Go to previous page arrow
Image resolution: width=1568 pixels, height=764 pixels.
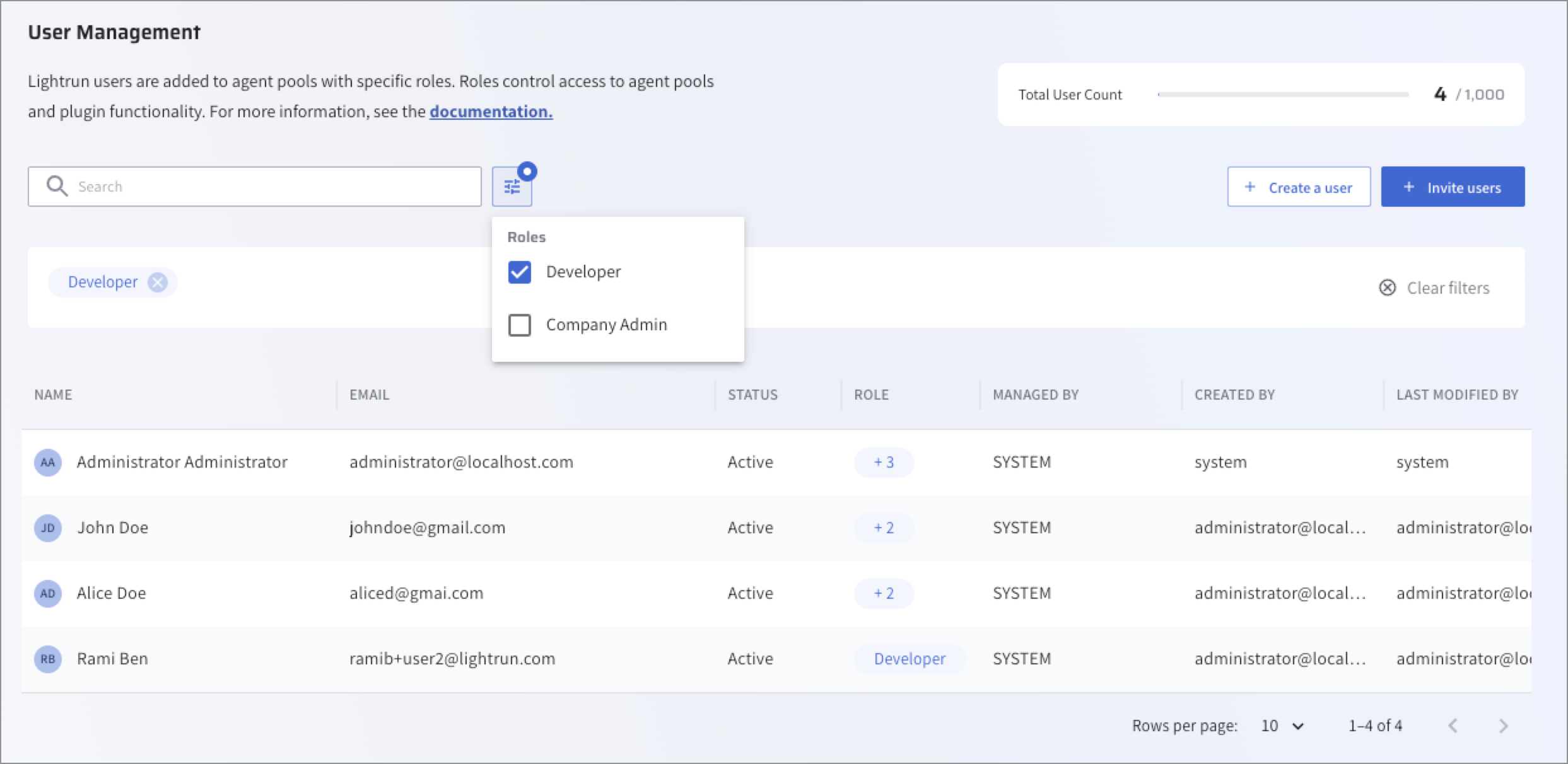1453,726
